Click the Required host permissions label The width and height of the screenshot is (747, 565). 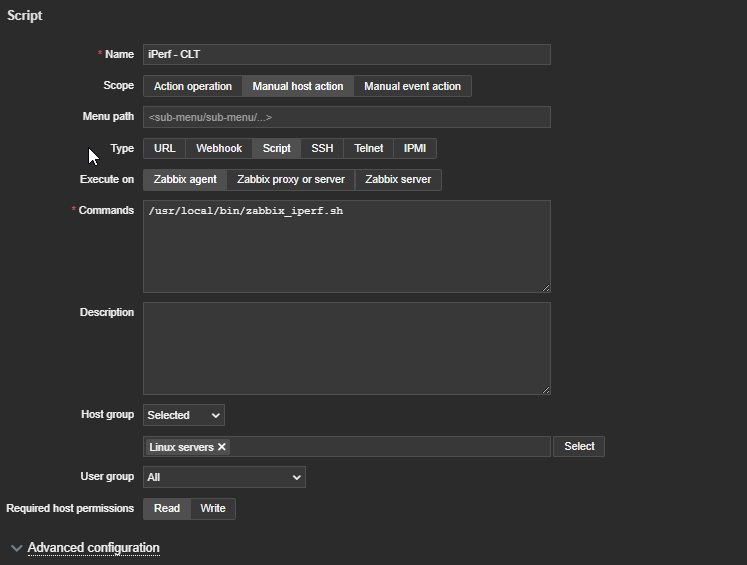70,508
